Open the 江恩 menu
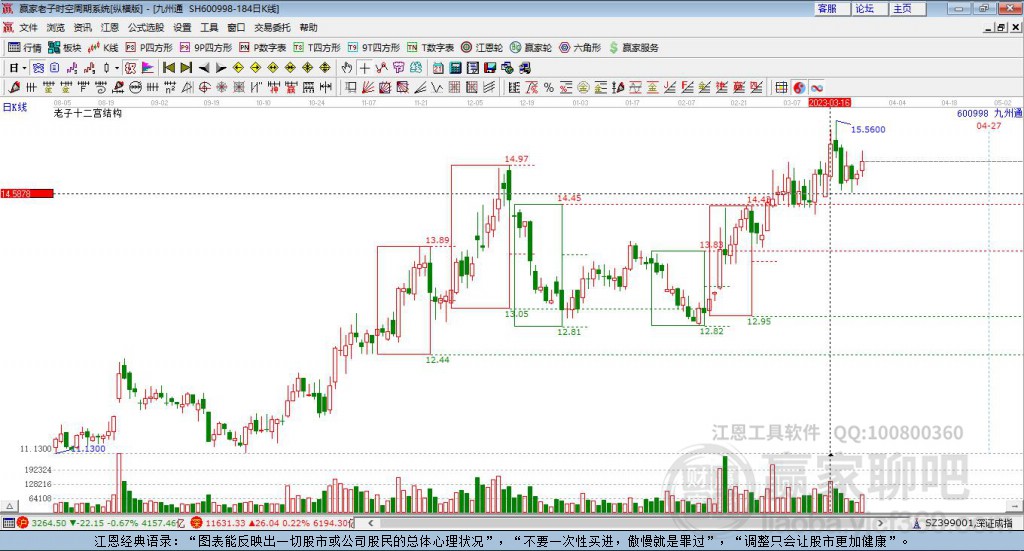Viewport: 1024px width, 551px height. (x=110, y=27)
